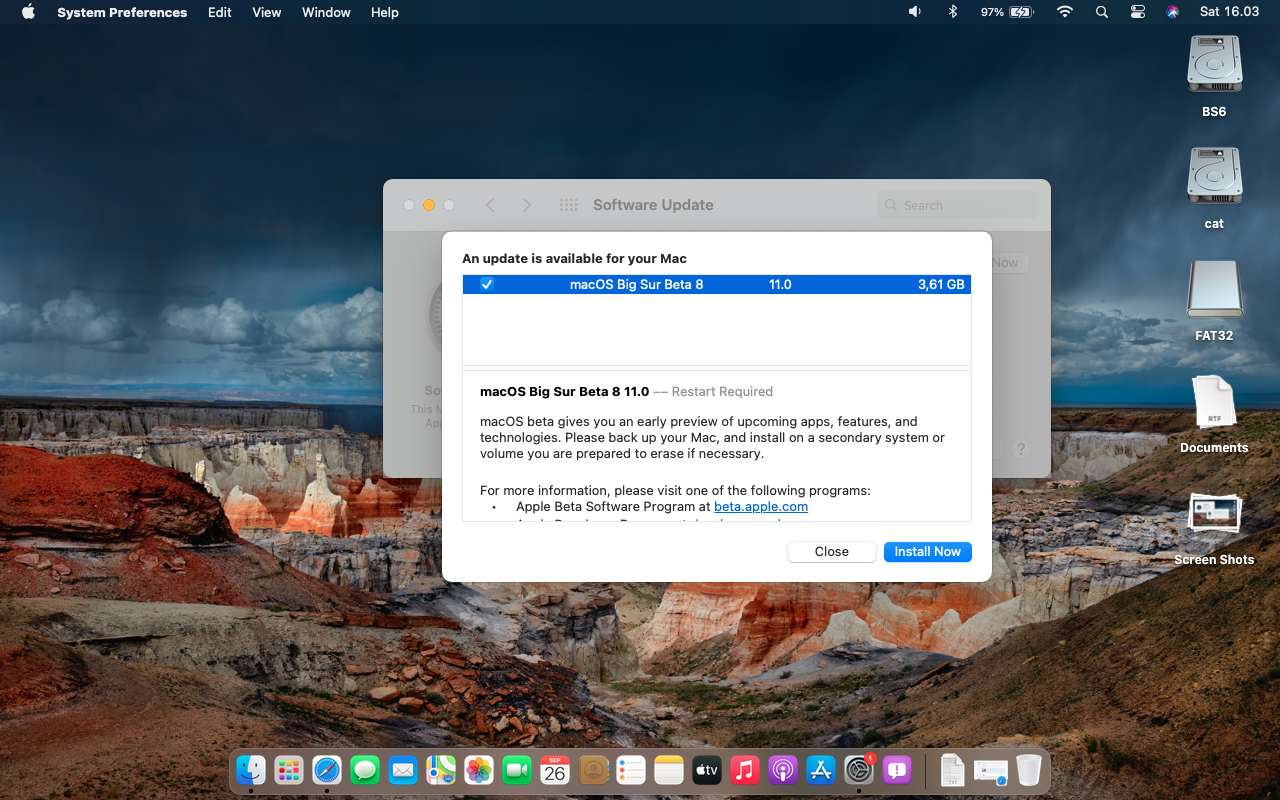Open the Window menu
This screenshot has height=800, width=1280.
[x=326, y=12]
